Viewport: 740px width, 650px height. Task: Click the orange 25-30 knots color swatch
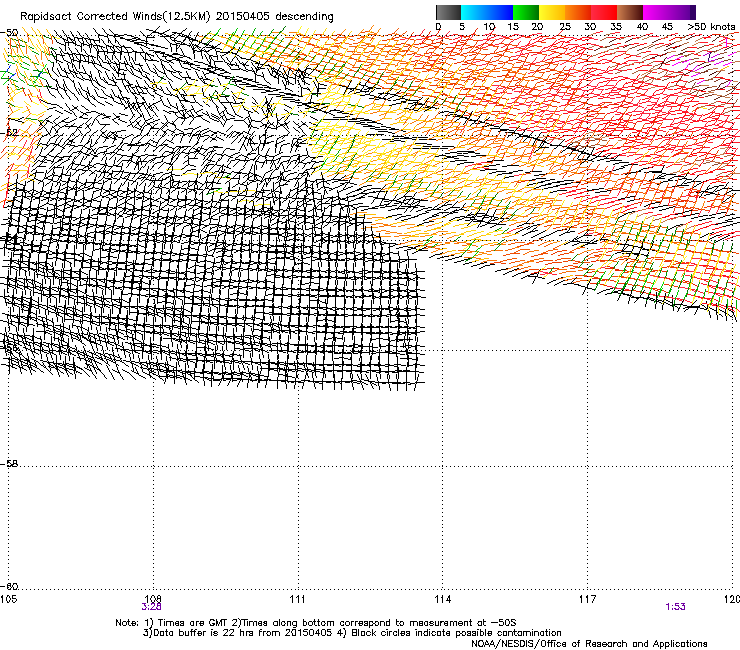[578, 12]
